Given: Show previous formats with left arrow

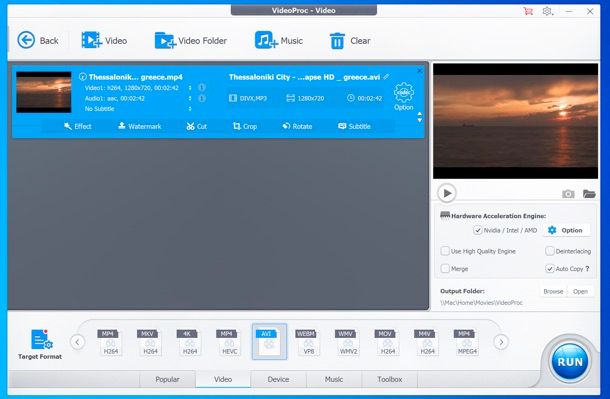Looking at the screenshot, I should click(x=77, y=342).
